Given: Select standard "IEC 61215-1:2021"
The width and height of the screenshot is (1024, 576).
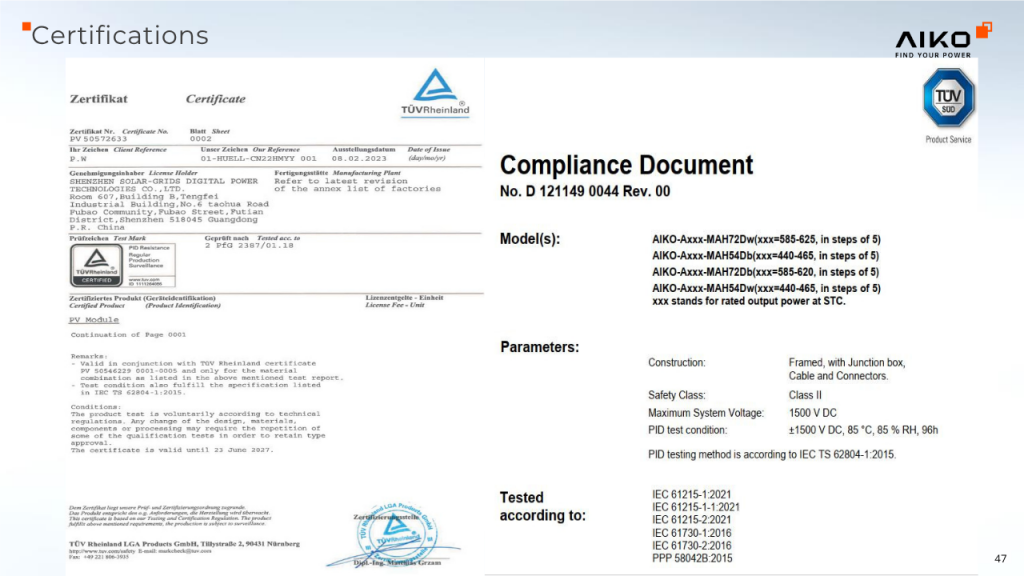Looking at the screenshot, I should [x=692, y=494].
